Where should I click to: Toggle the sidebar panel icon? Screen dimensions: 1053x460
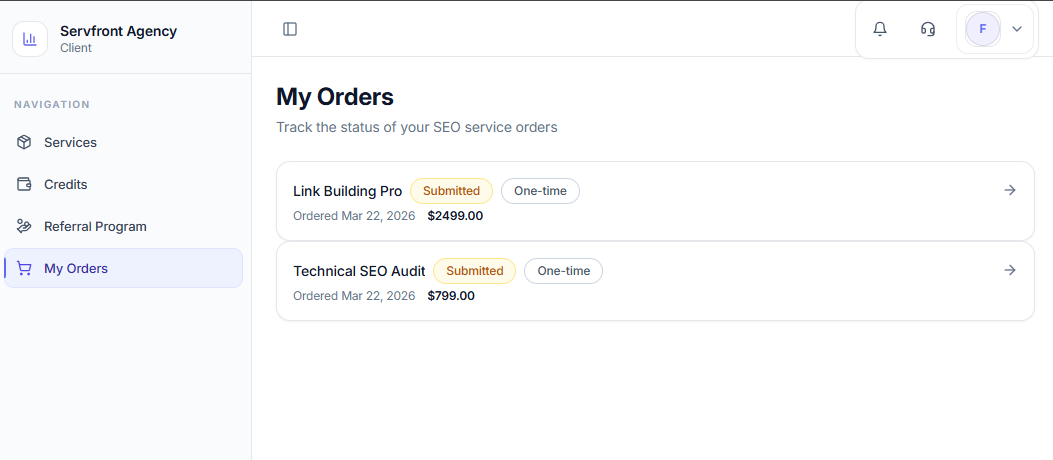(290, 29)
